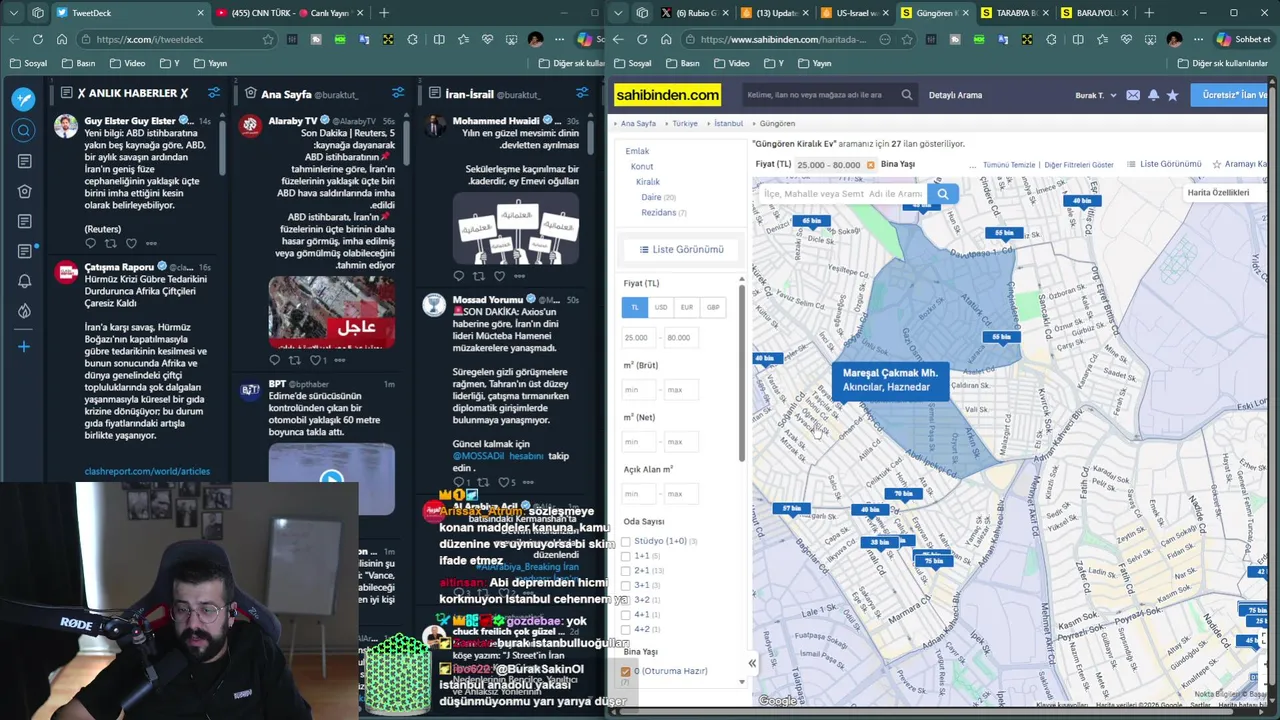
Task: Click the minimum price field showing 25.000
Action: tap(637, 337)
